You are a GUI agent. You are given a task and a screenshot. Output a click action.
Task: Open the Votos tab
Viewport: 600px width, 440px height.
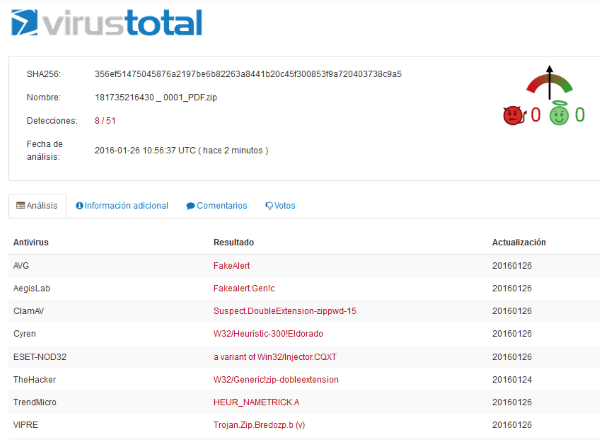click(x=280, y=206)
